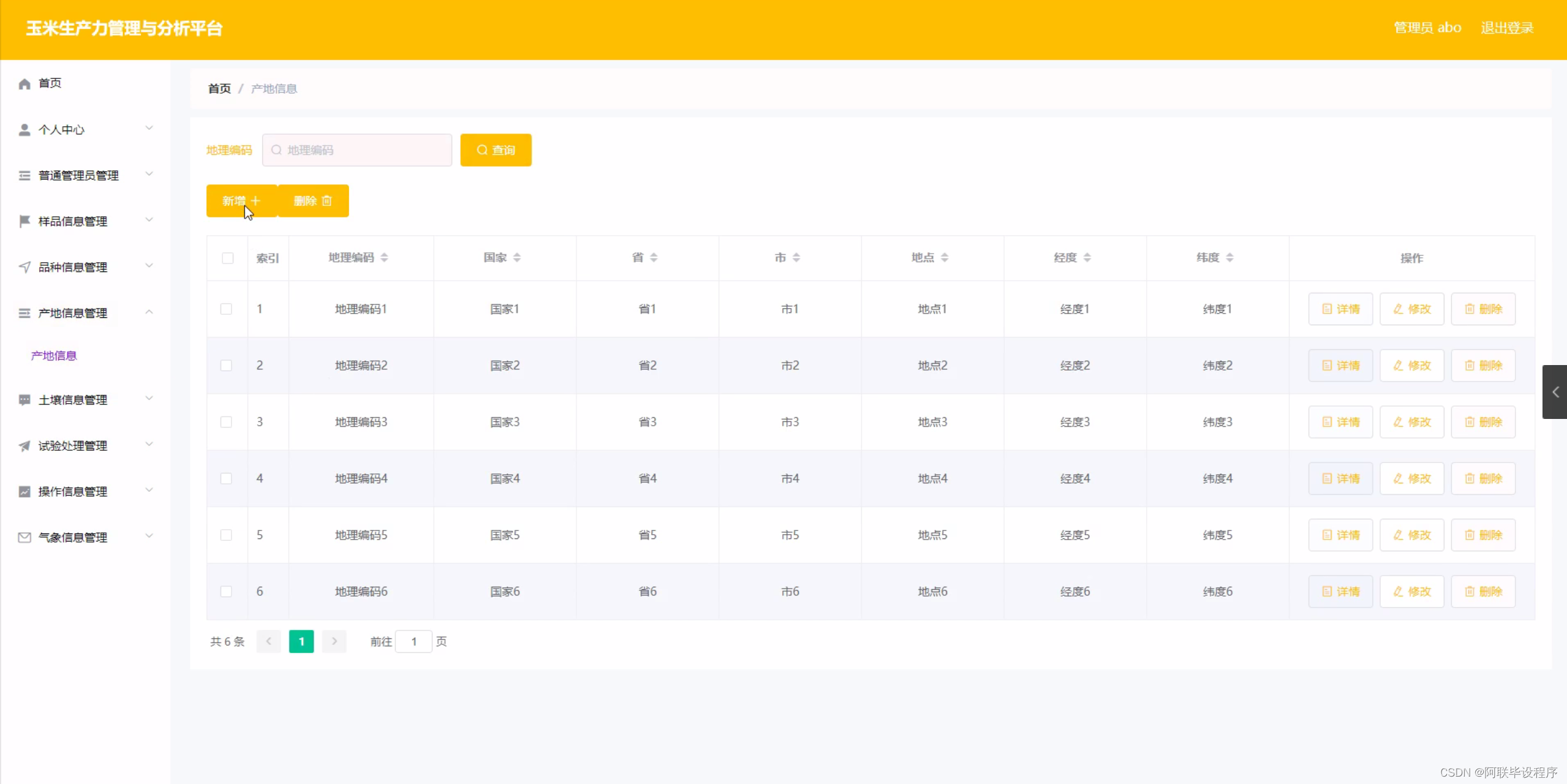Click the sort arrows on 地理编码 column
Viewport: 1567px width, 784px height.
click(x=384, y=258)
